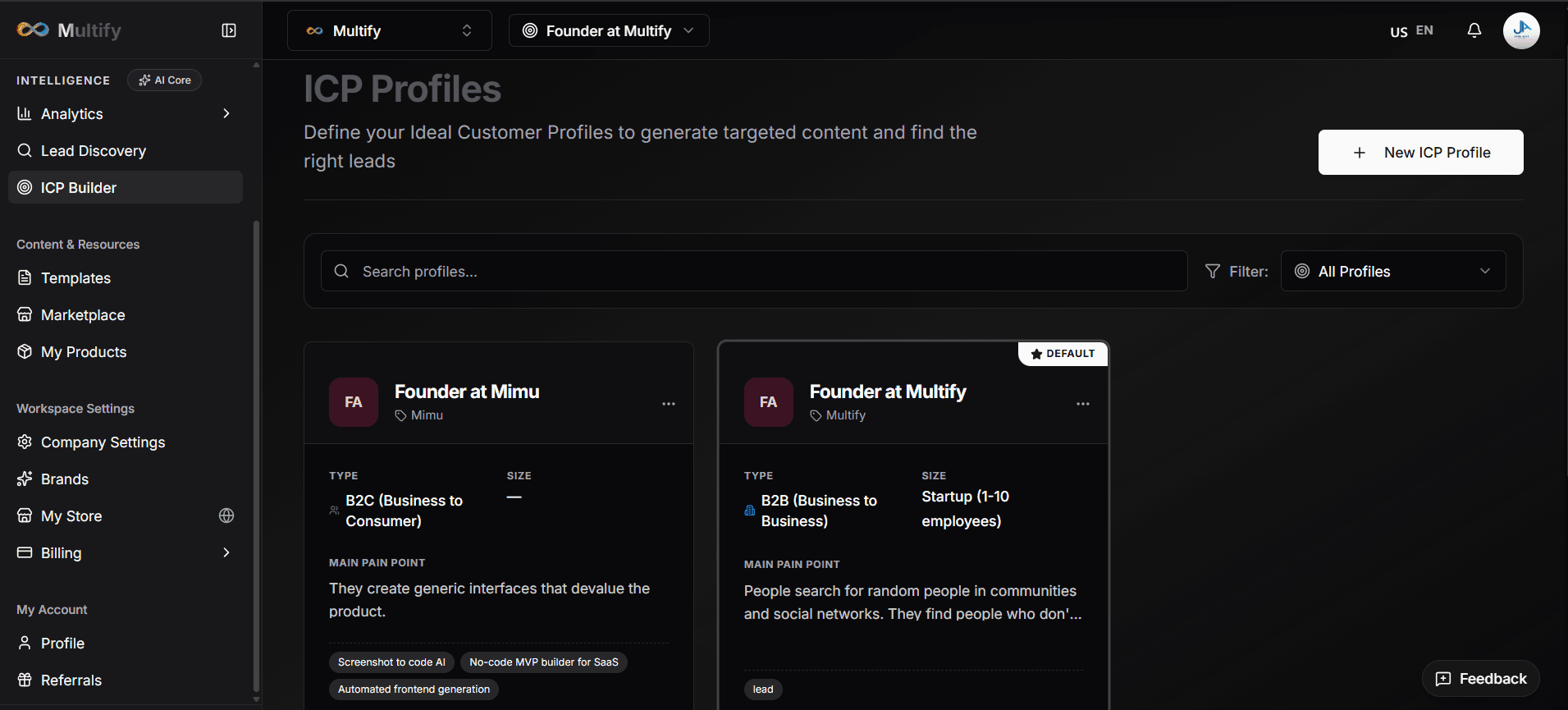The image size is (1568, 710).
Task: Click the Automated frontend generation tag
Action: click(414, 689)
